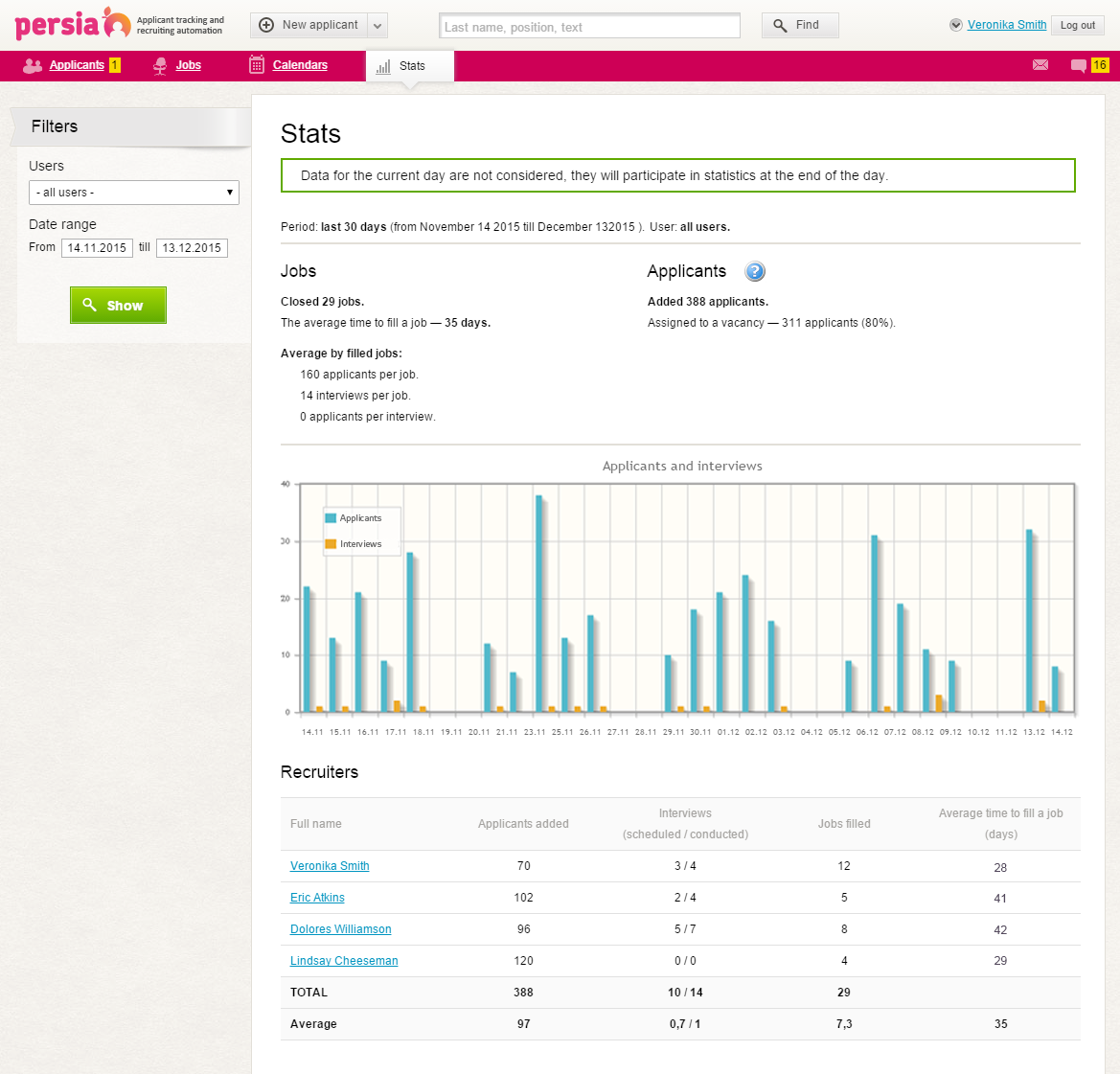Screen dimensions: 1120x1074
Task: Click the Persia logo
Action: pyautogui.click(x=73, y=24)
